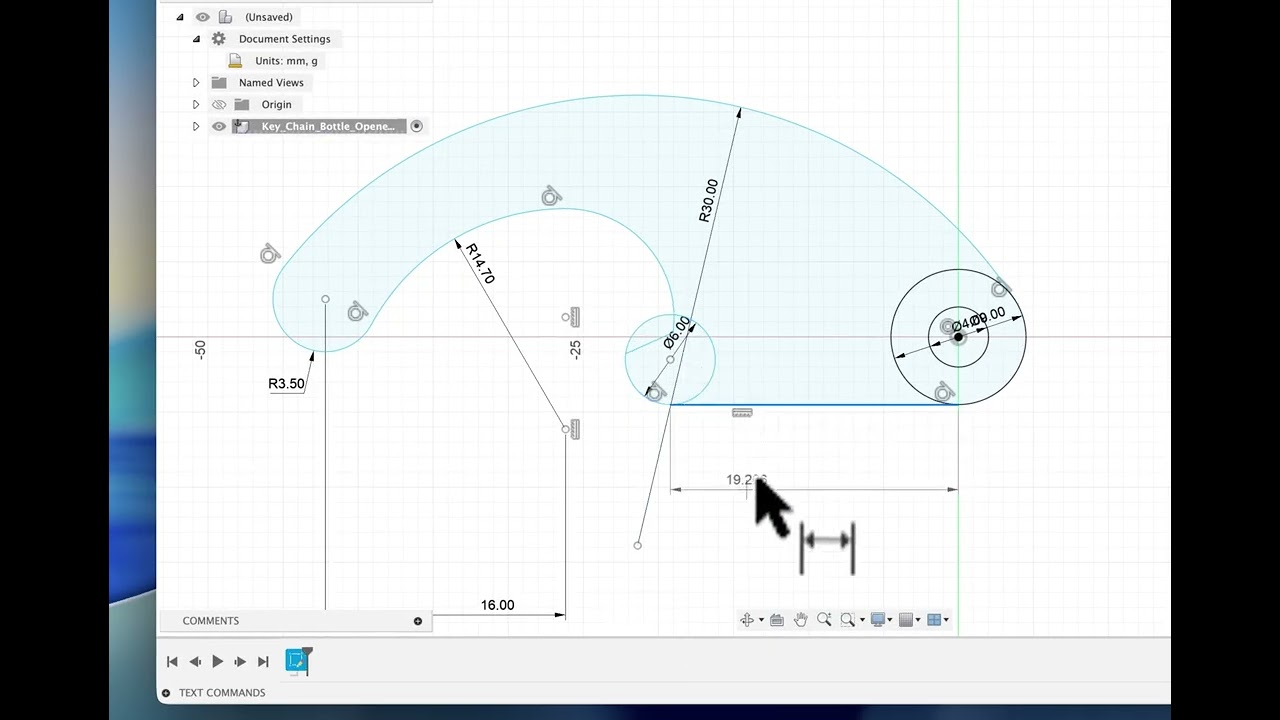Screen dimensions: 1280x720
Task: Click the Named Views folder icon
Action: [x=219, y=83]
